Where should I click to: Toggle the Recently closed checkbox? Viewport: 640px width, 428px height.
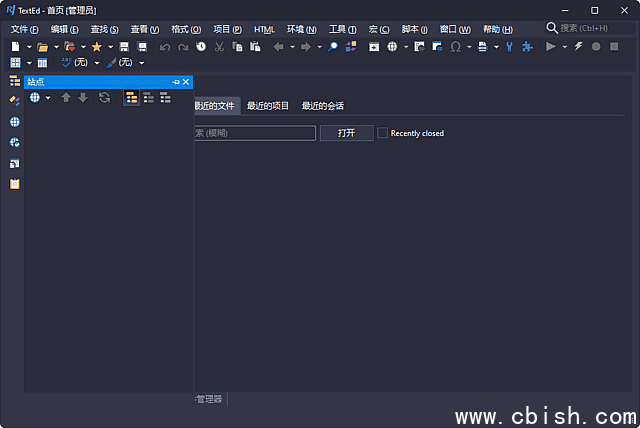382,133
